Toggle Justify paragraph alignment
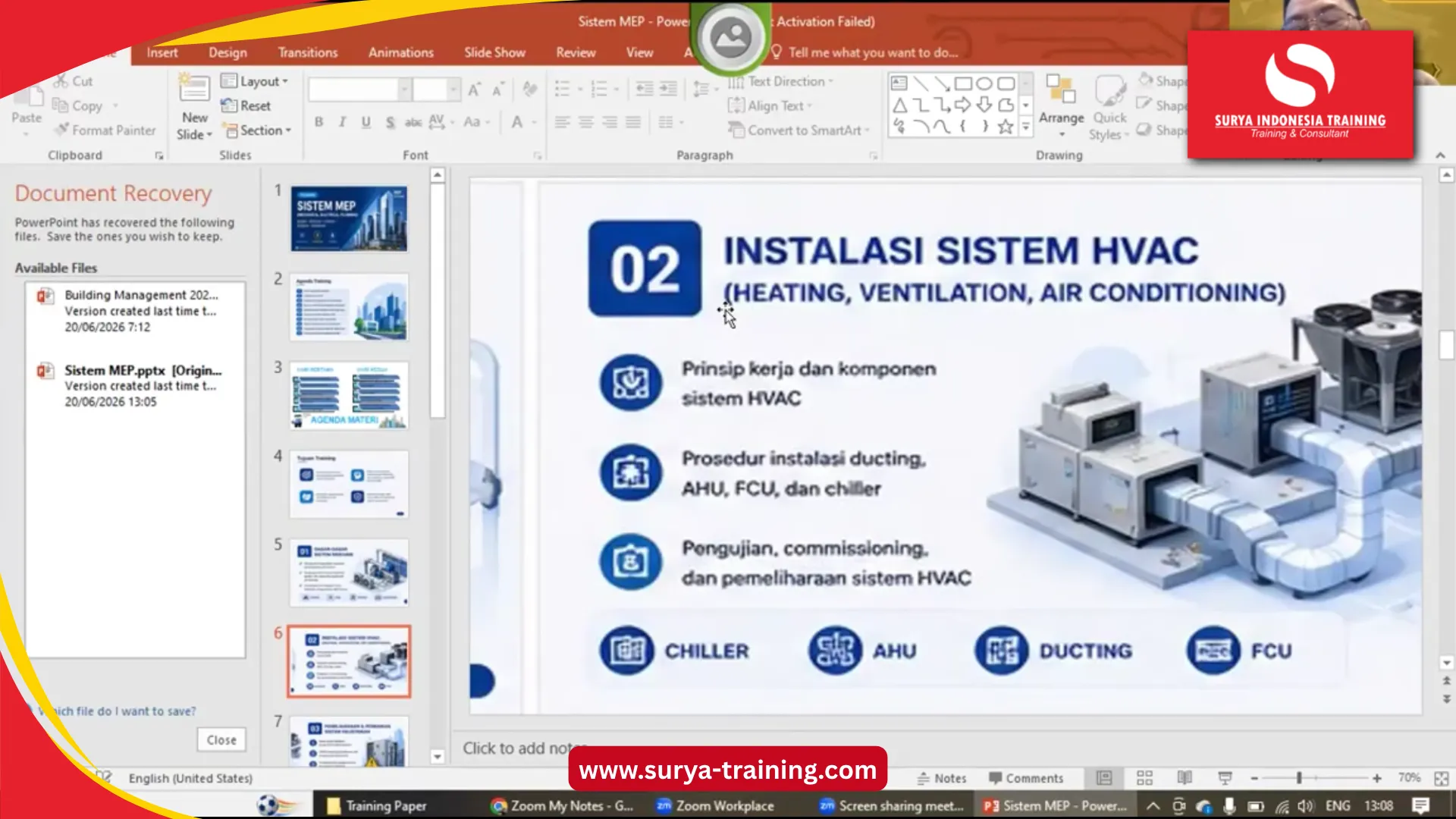This screenshot has height=819, width=1456. 633,122
